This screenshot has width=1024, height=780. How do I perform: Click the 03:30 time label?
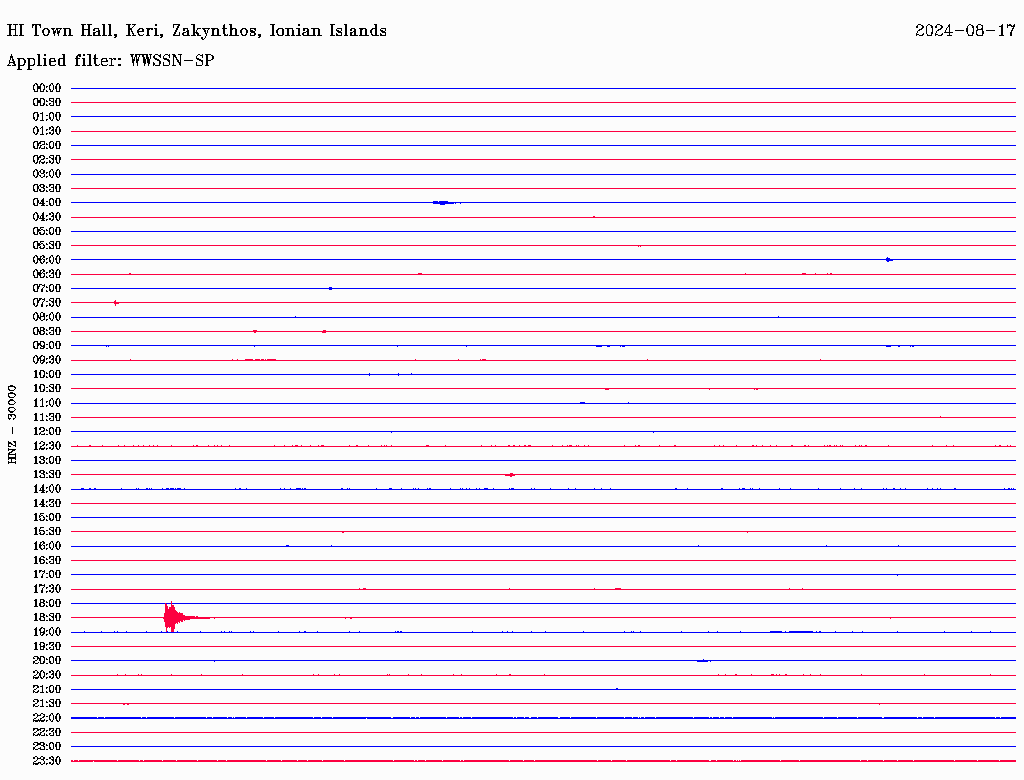(47, 188)
